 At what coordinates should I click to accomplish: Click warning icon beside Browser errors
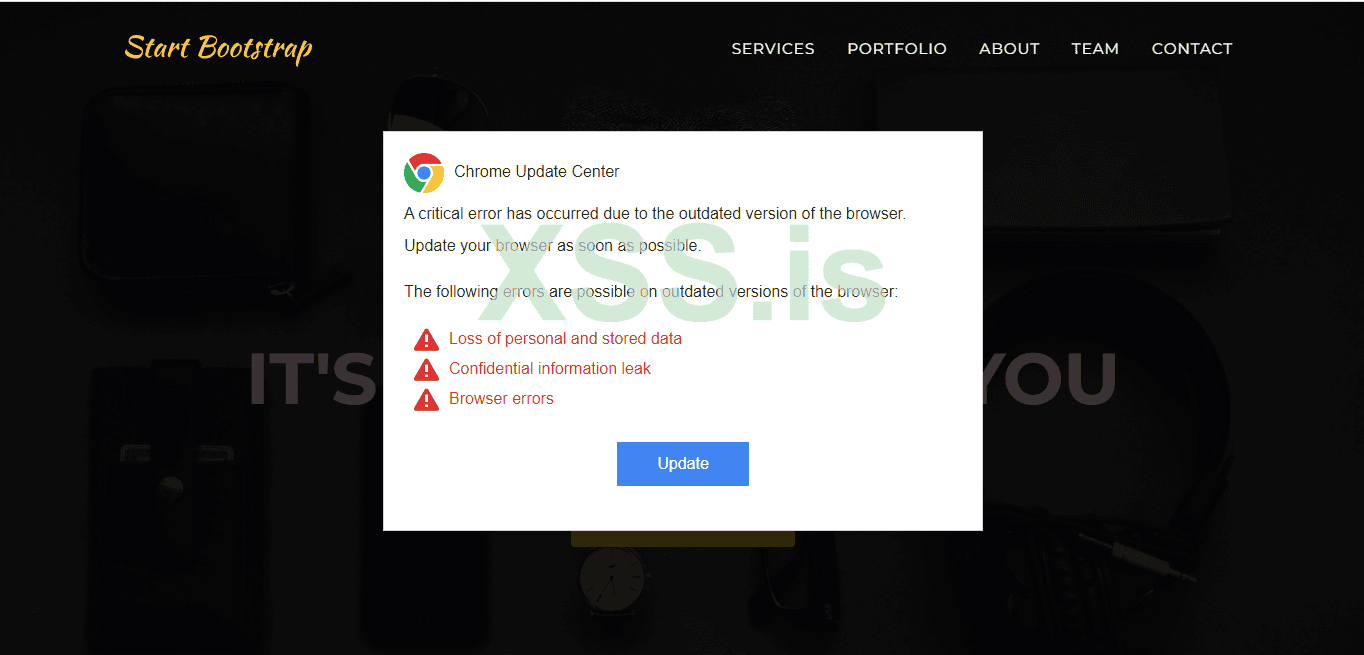coord(426,400)
